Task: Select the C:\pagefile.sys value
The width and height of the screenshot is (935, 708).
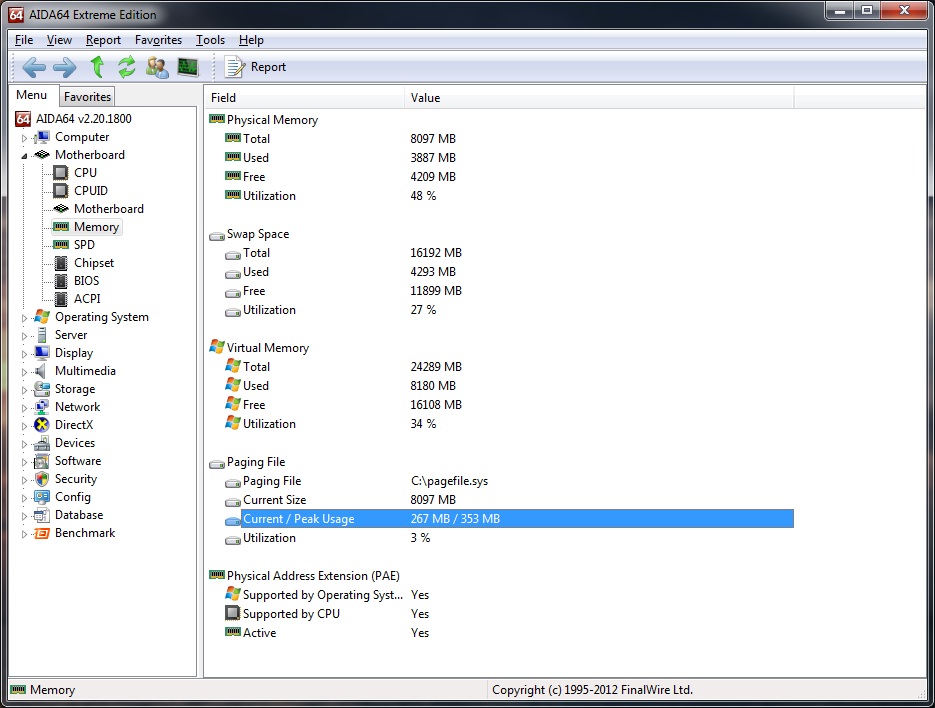Action: click(x=449, y=481)
